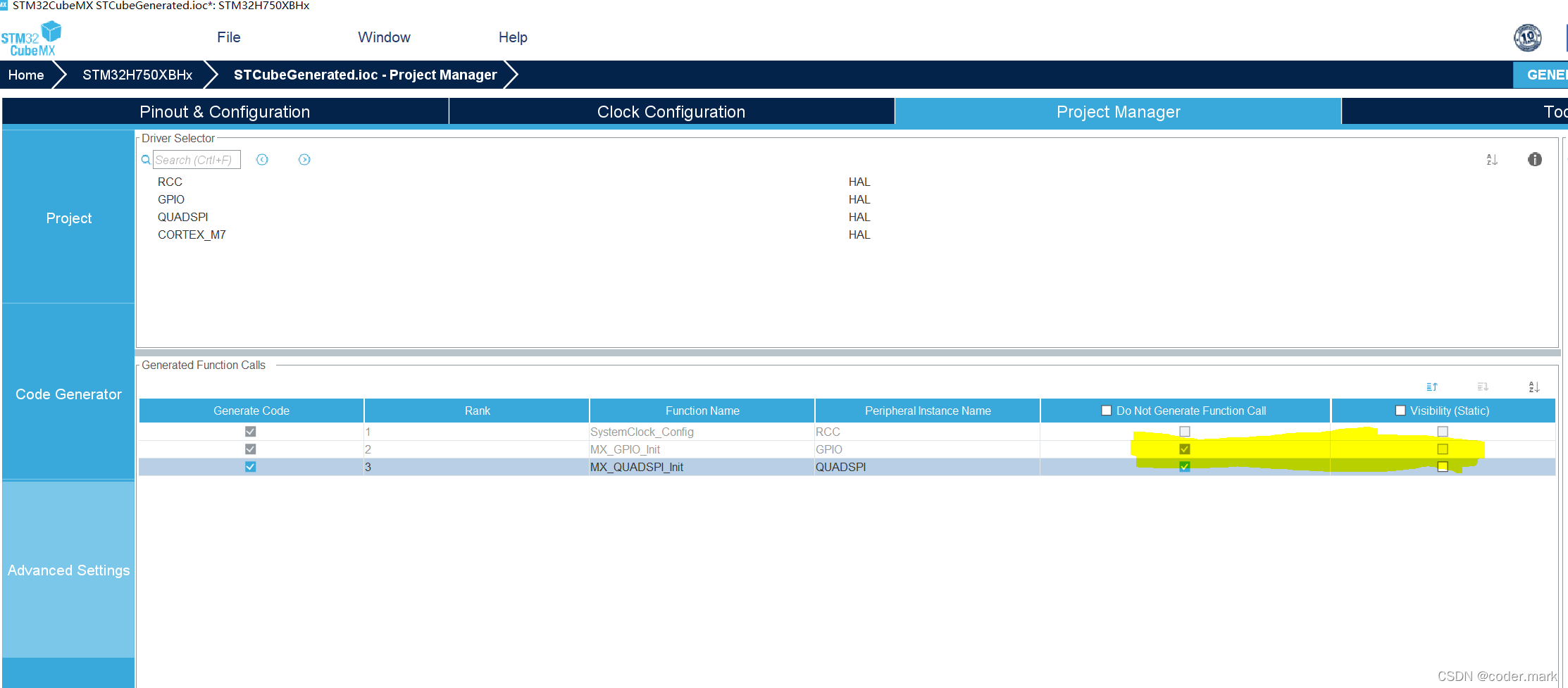
Task: Click HAL driver value for CORTEX_M7
Action: pyautogui.click(x=859, y=234)
